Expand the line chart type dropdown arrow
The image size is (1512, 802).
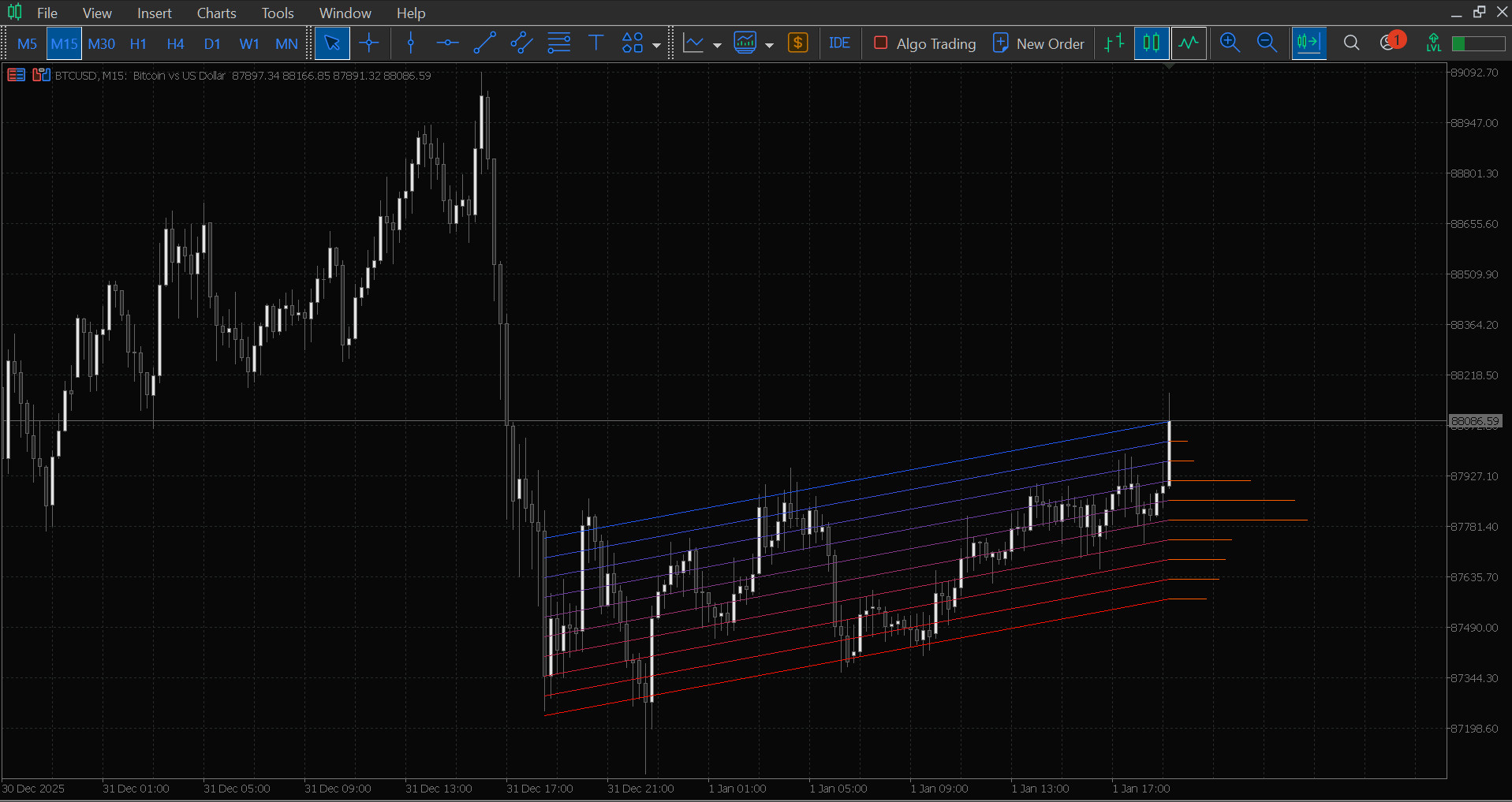tap(717, 45)
